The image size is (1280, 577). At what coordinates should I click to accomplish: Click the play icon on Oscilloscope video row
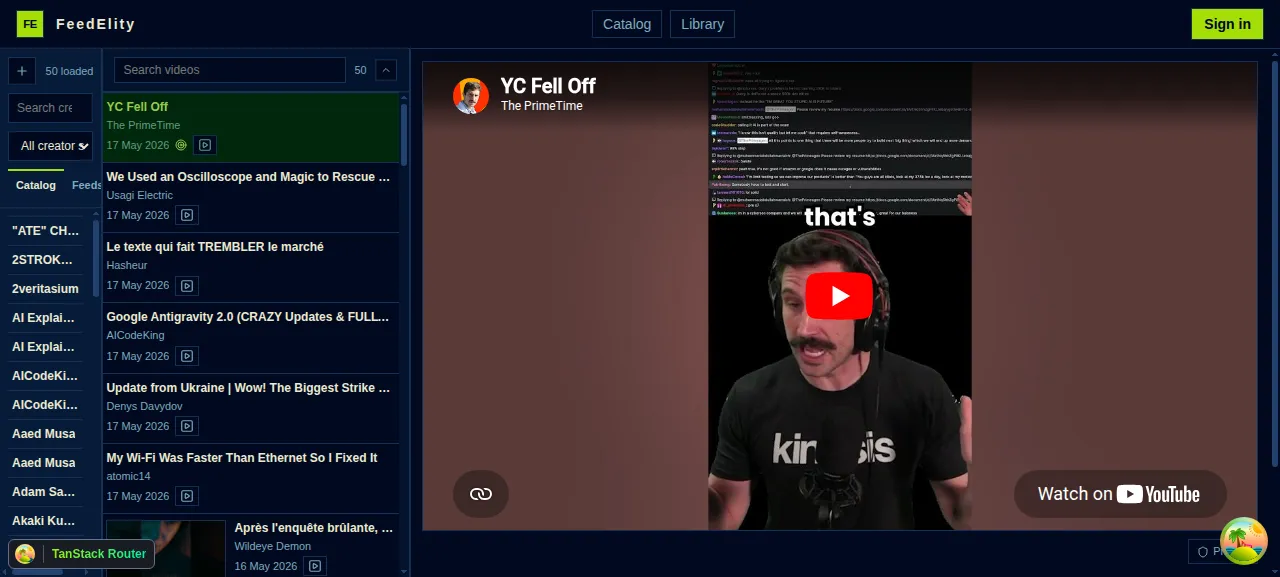tap(187, 215)
